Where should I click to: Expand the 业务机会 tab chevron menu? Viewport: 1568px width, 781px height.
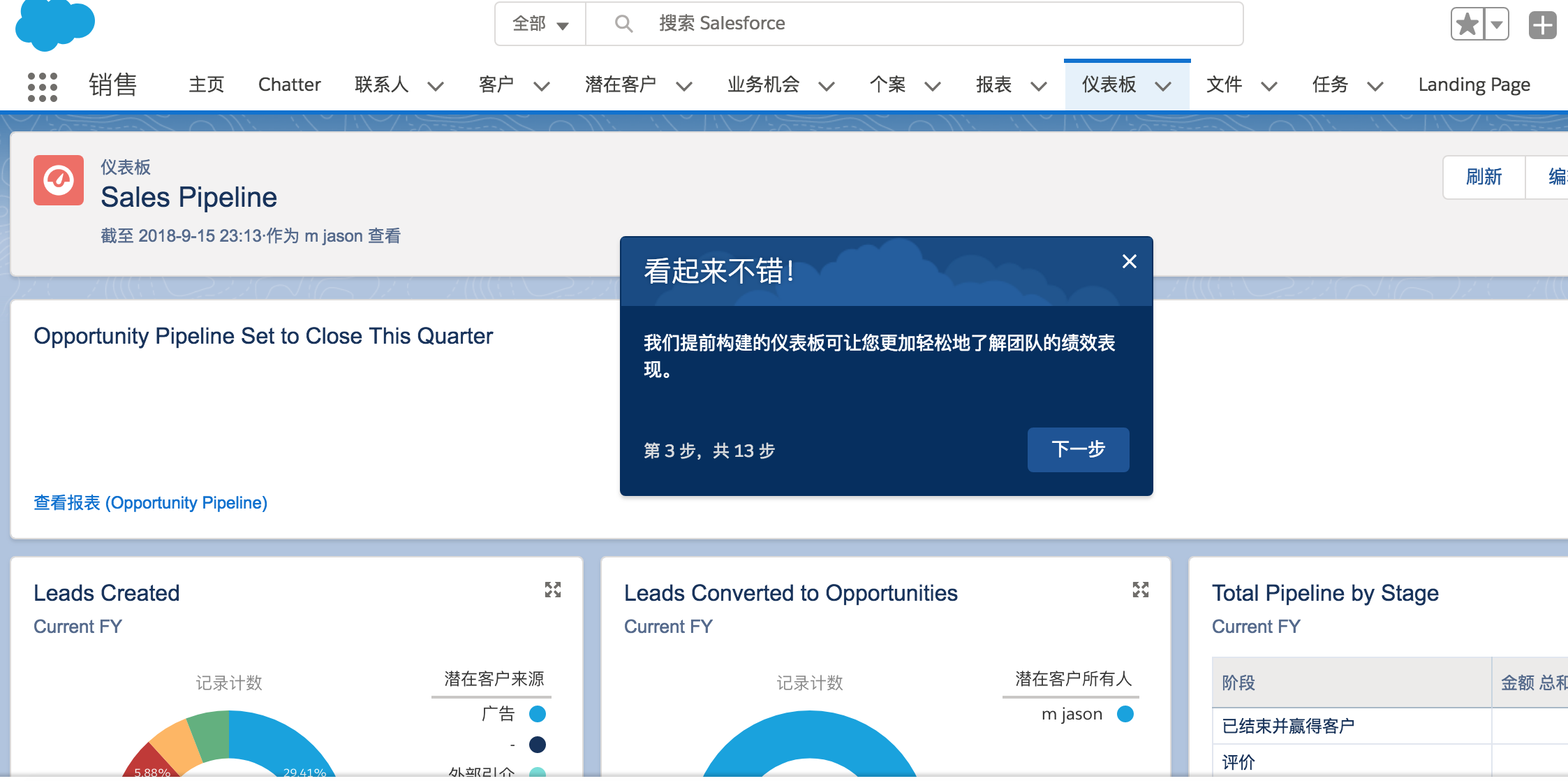tap(827, 86)
